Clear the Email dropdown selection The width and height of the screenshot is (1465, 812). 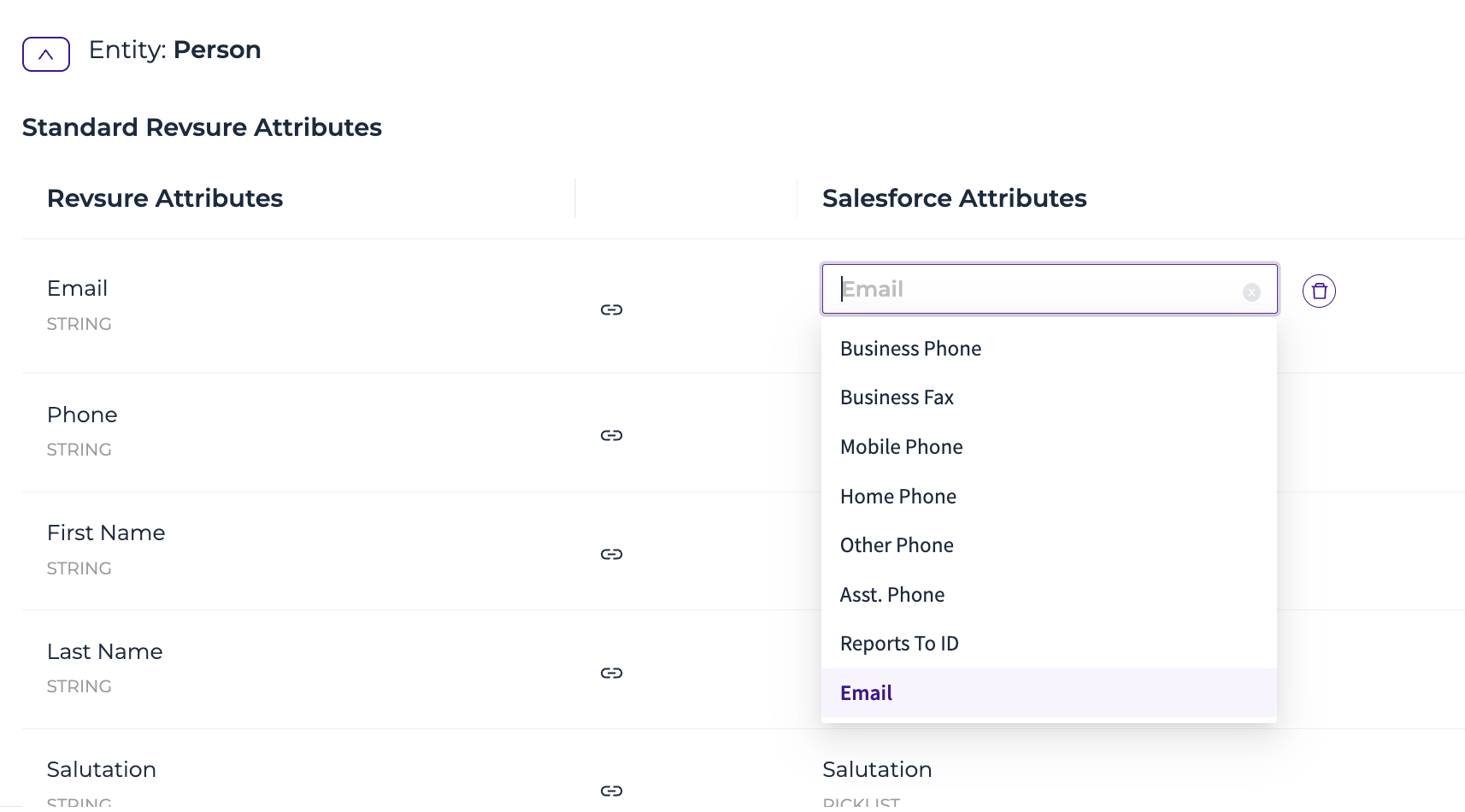[1251, 292]
